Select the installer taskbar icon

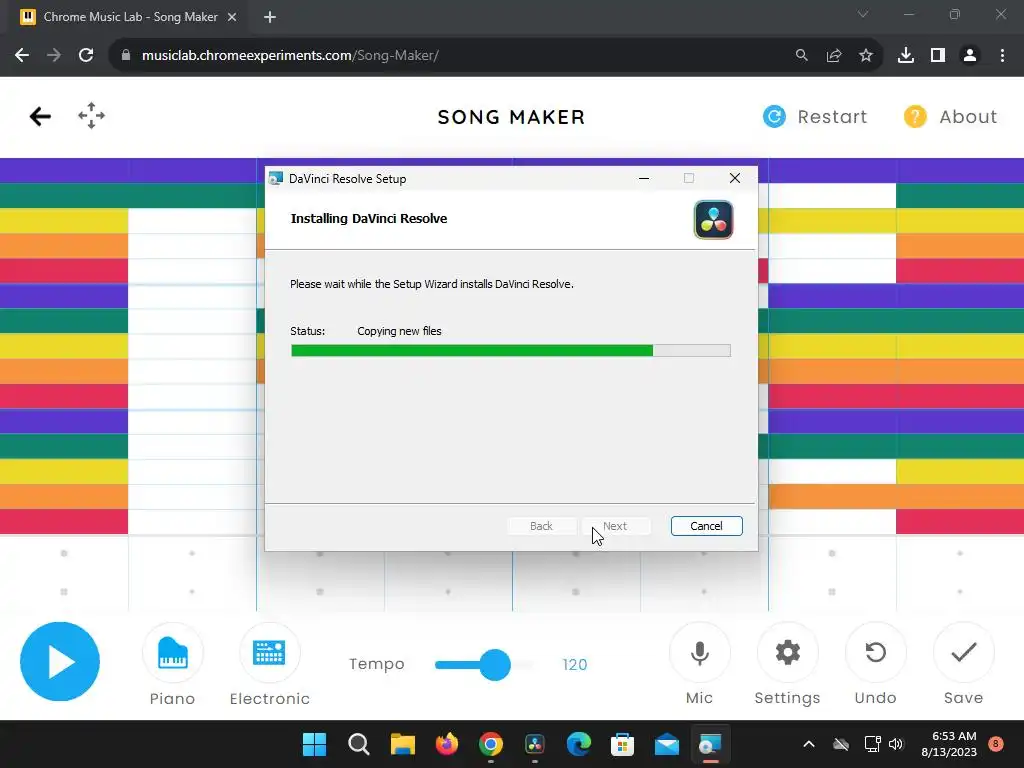click(x=711, y=744)
